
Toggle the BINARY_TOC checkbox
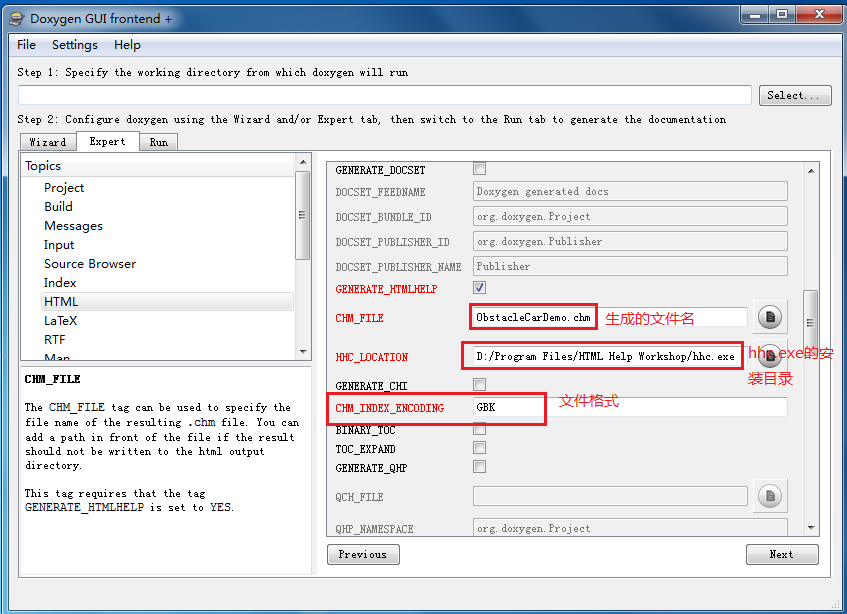pos(479,429)
